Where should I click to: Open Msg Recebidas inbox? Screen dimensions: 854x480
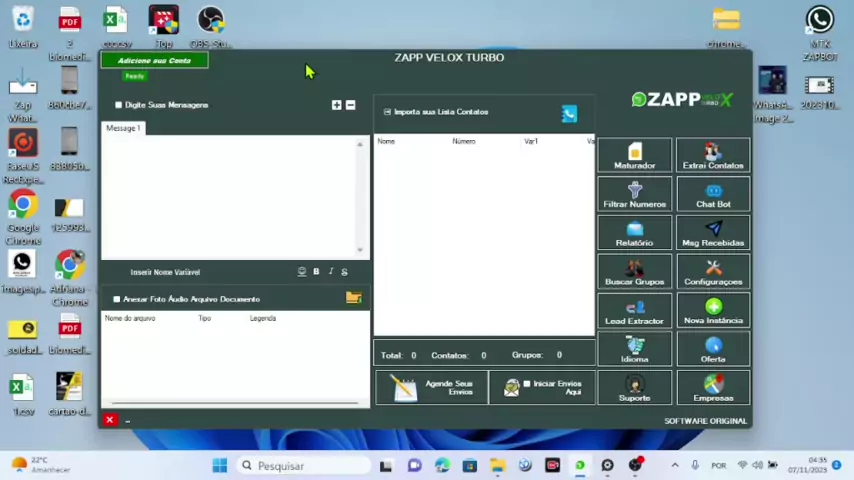(x=713, y=234)
